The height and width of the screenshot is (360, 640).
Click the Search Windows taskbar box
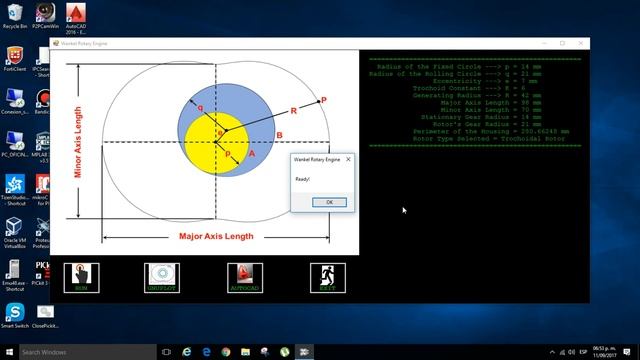pyautogui.click(x=88, y=352)
